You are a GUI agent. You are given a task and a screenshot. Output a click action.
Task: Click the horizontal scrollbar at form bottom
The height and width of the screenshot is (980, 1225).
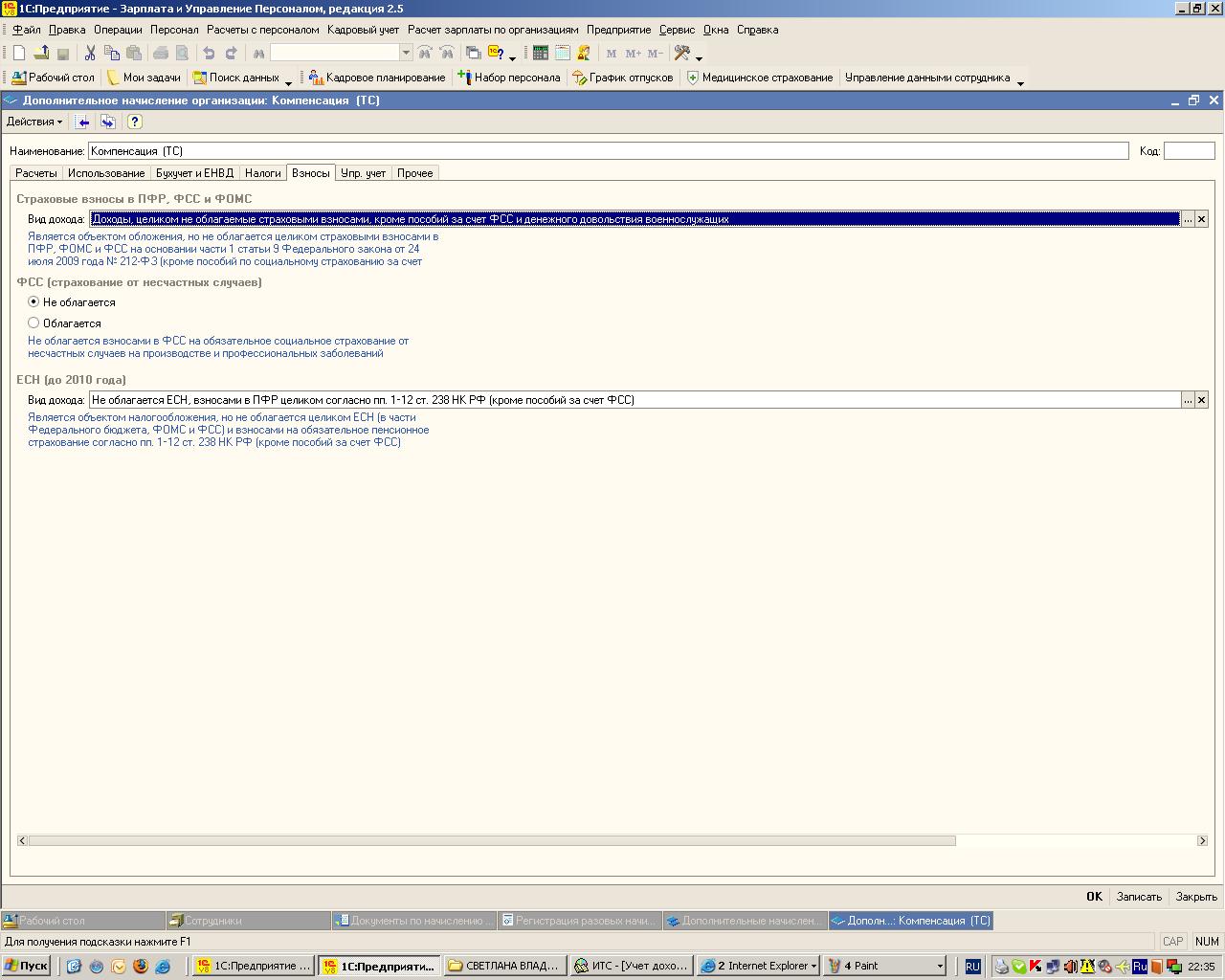(x=492, y=840)
